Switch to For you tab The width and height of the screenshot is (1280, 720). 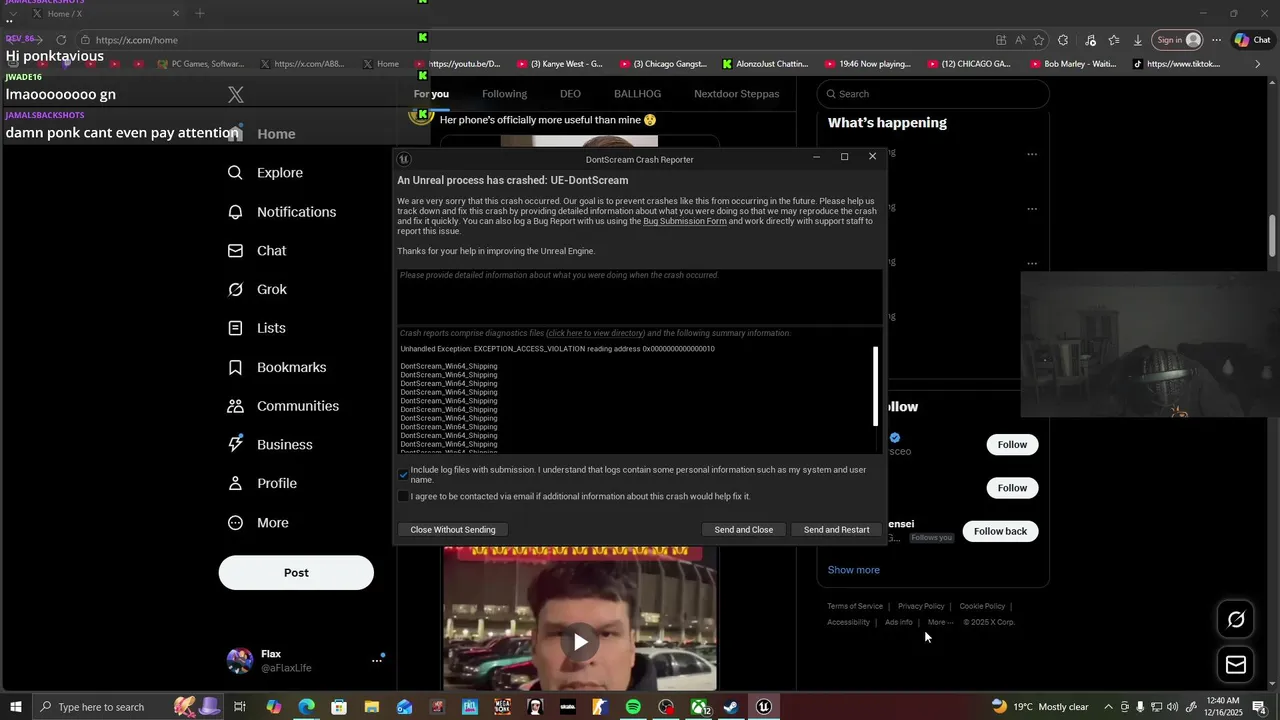click(x=431, y=94)
